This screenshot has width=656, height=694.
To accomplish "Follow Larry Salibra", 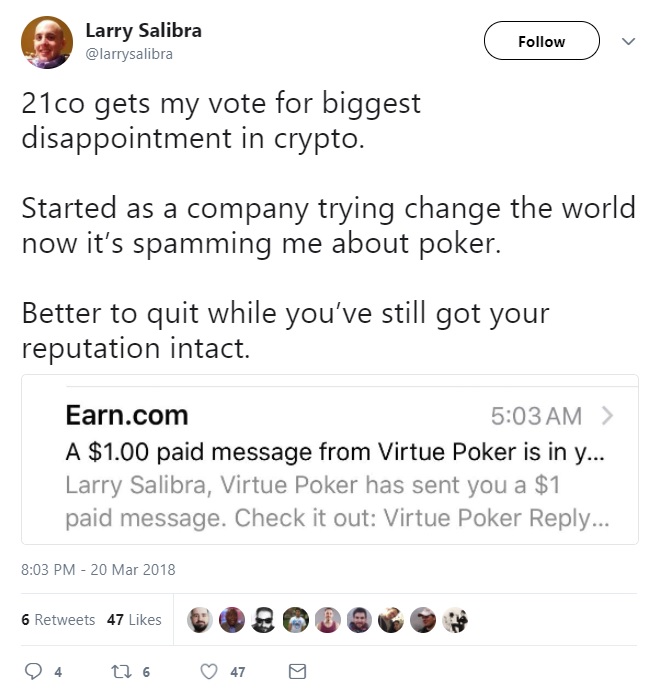I will pos(541,41).
